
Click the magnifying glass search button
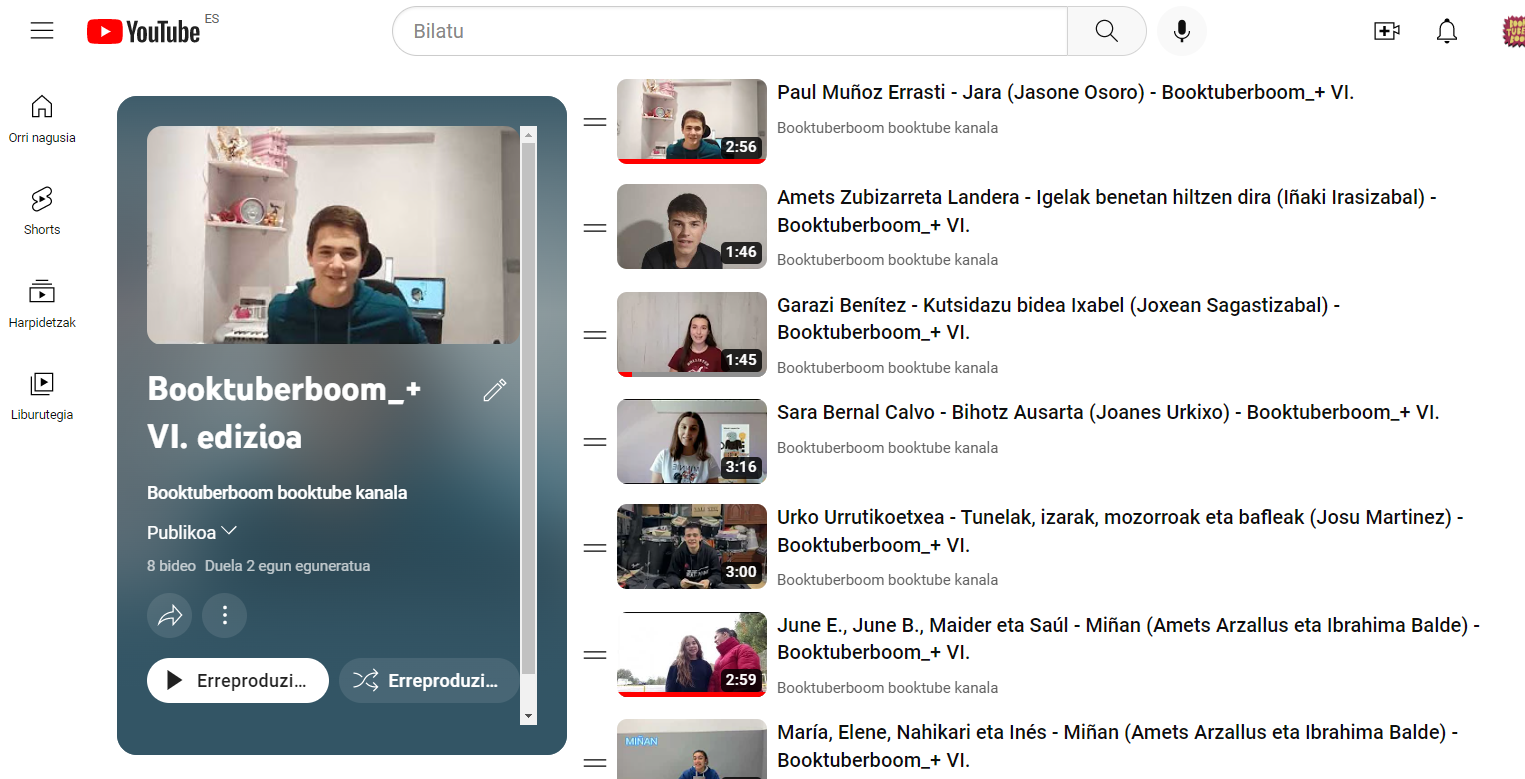pyautogui.click(x=1106, y=31)
